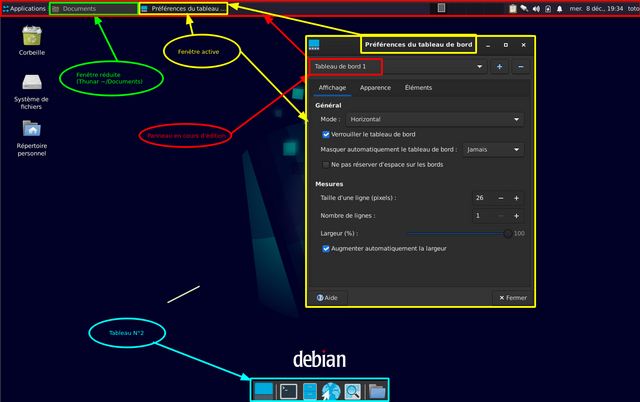Click the network connection tray icon
This screenshot has height=402, width=640.
click(524, 9)
